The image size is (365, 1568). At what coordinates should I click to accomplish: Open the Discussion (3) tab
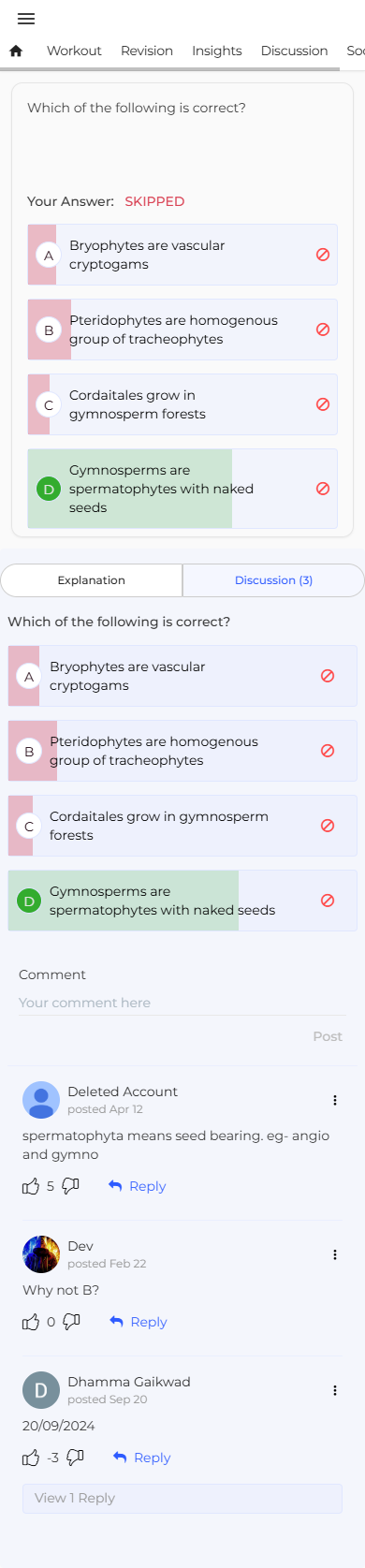273,580
